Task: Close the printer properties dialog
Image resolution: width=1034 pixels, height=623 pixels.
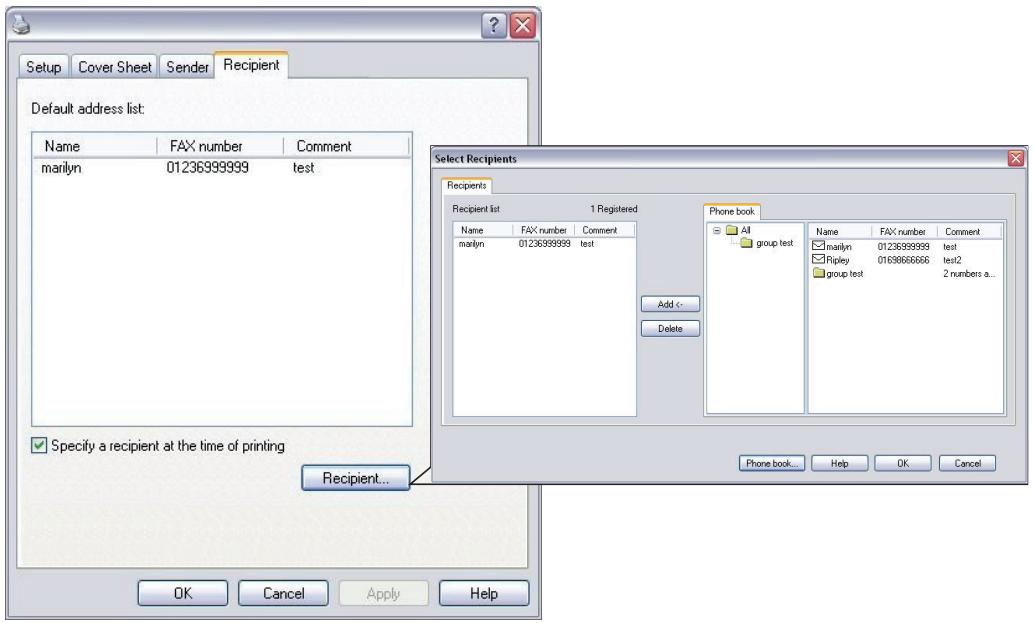Action: [523, 26]
